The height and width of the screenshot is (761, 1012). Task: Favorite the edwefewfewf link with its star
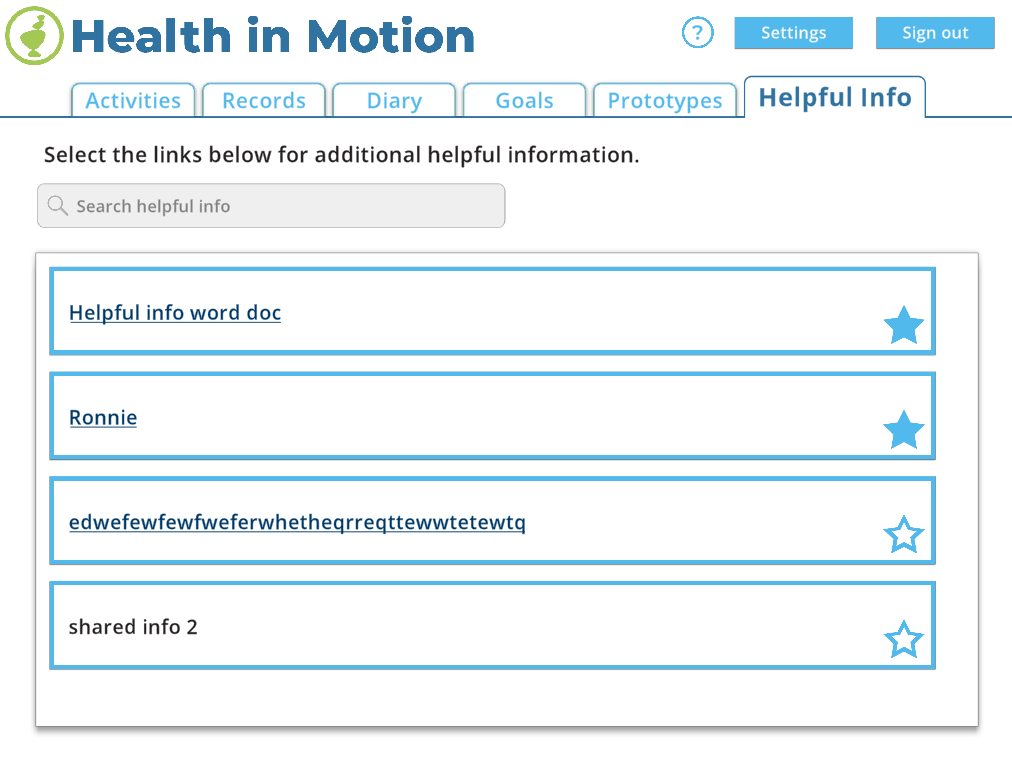click(x=903, y=535)
